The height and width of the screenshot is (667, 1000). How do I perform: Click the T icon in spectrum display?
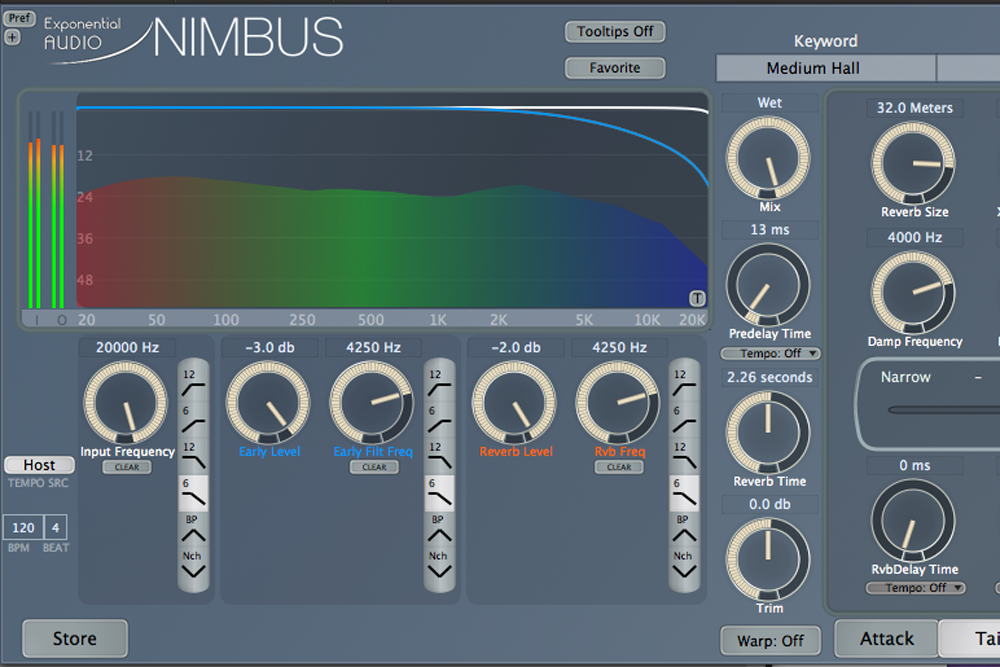[697, 298]
